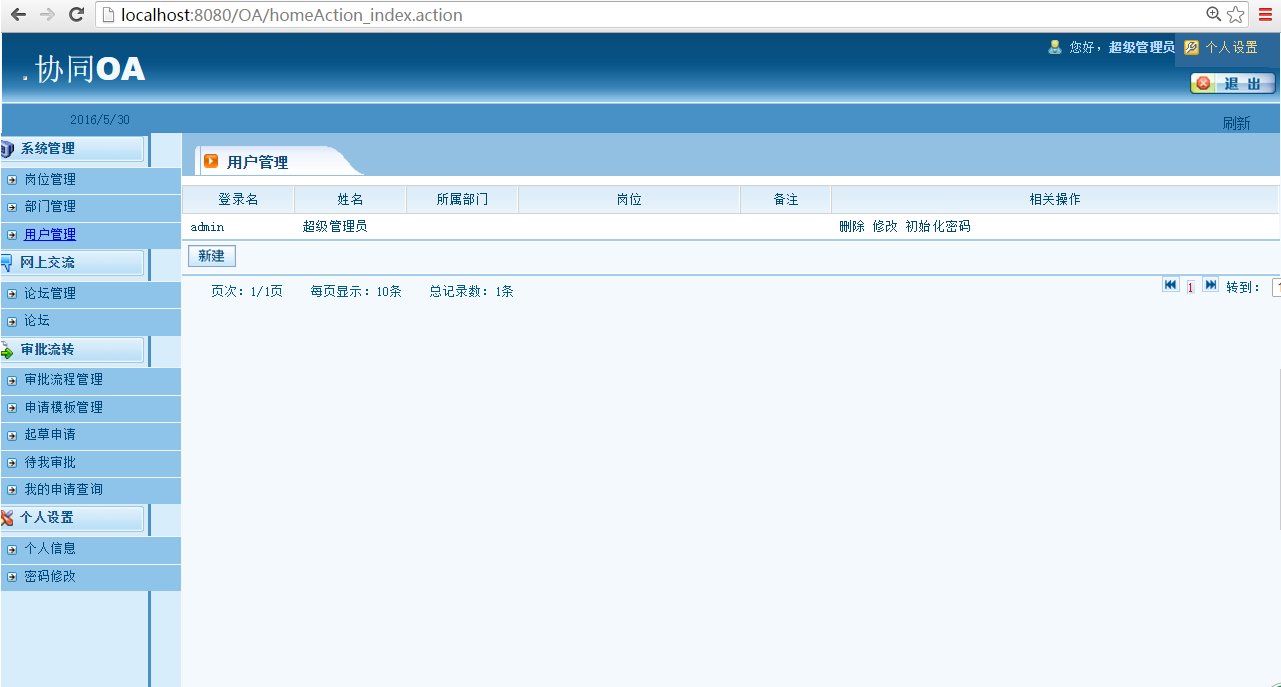Screen dimensions: 1281x687
Task: Expand 起草申请 using its plus icon
Action: (11, 434)
